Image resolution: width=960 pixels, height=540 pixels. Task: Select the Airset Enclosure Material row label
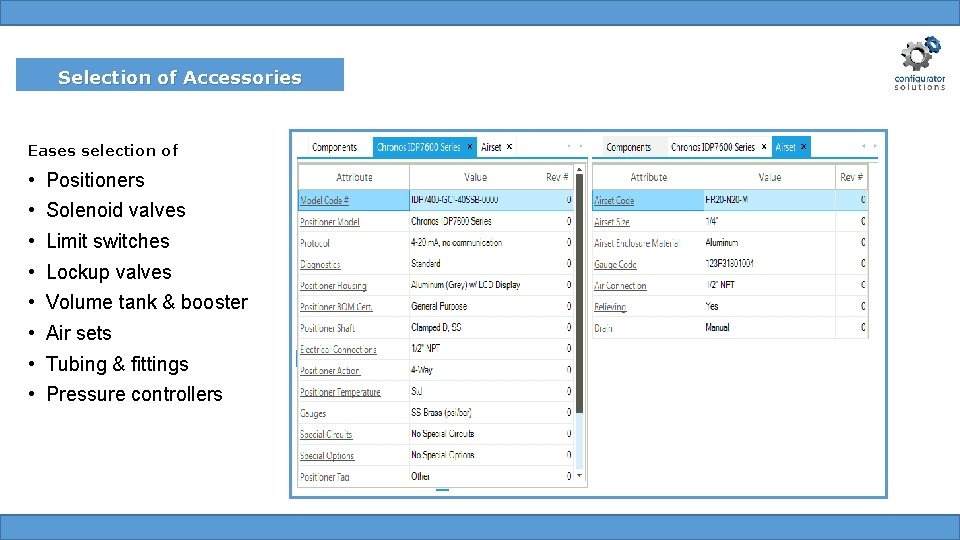(636, 243)
